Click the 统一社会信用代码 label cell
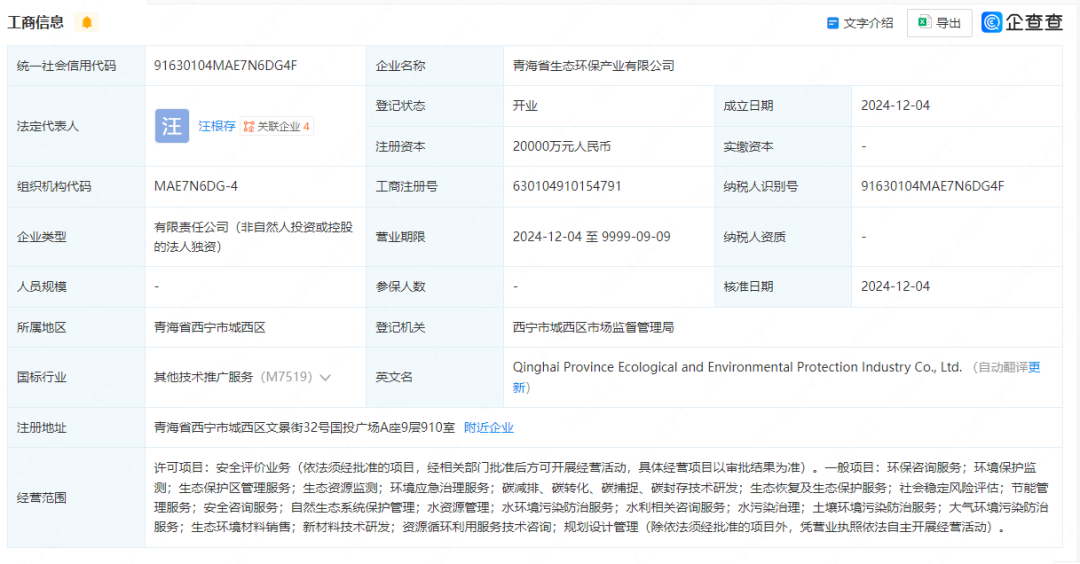The height and width of the screenshot is (564, 1080). 76,65
